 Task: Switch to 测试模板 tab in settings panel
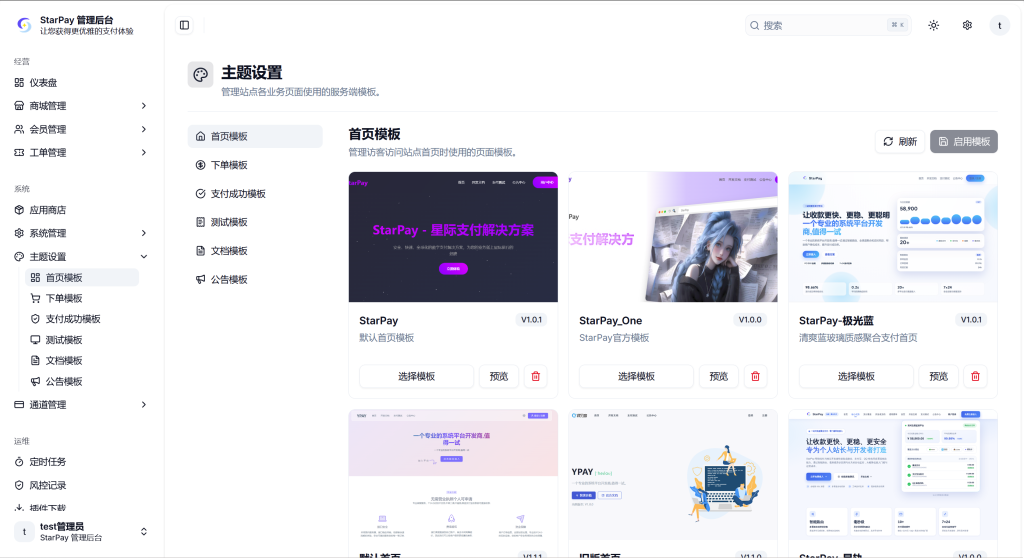coord(255,222)
